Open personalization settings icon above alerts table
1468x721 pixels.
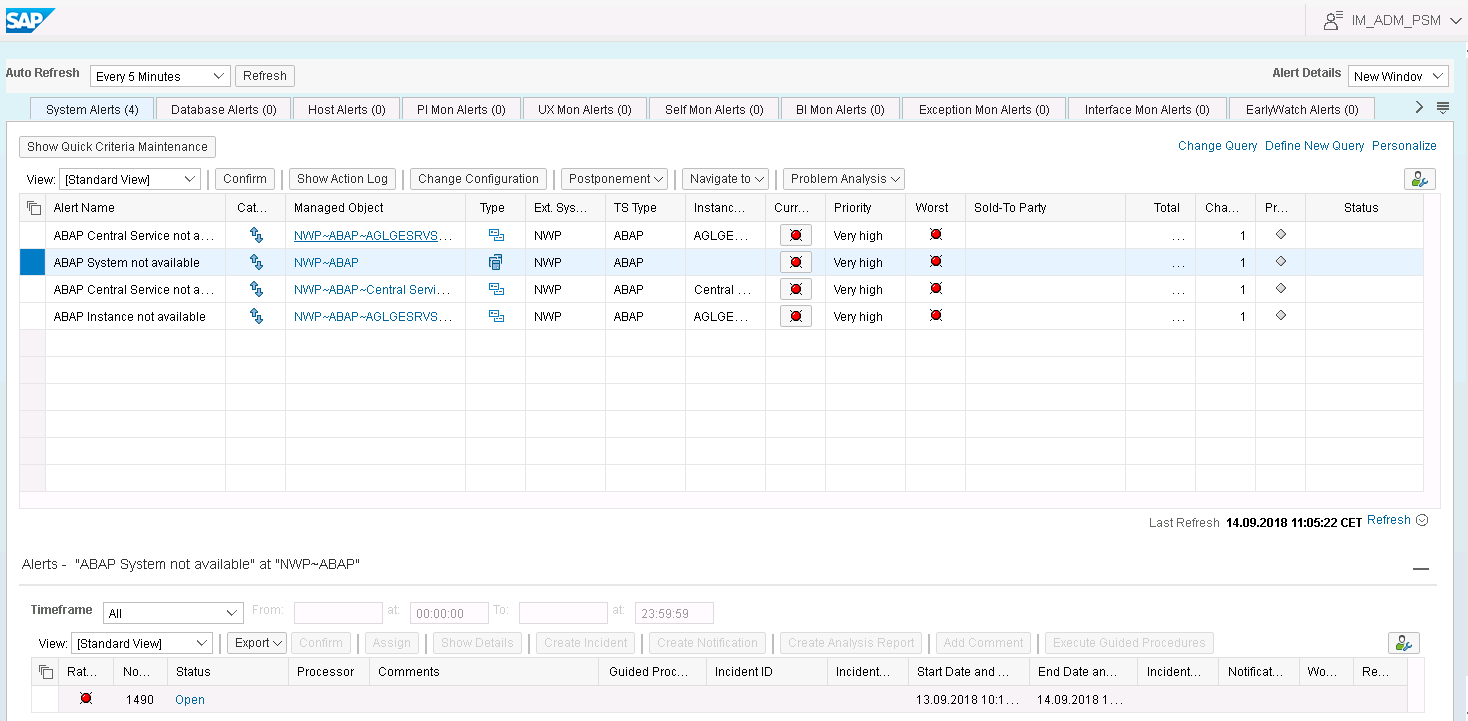click(x=1419, y=179)
